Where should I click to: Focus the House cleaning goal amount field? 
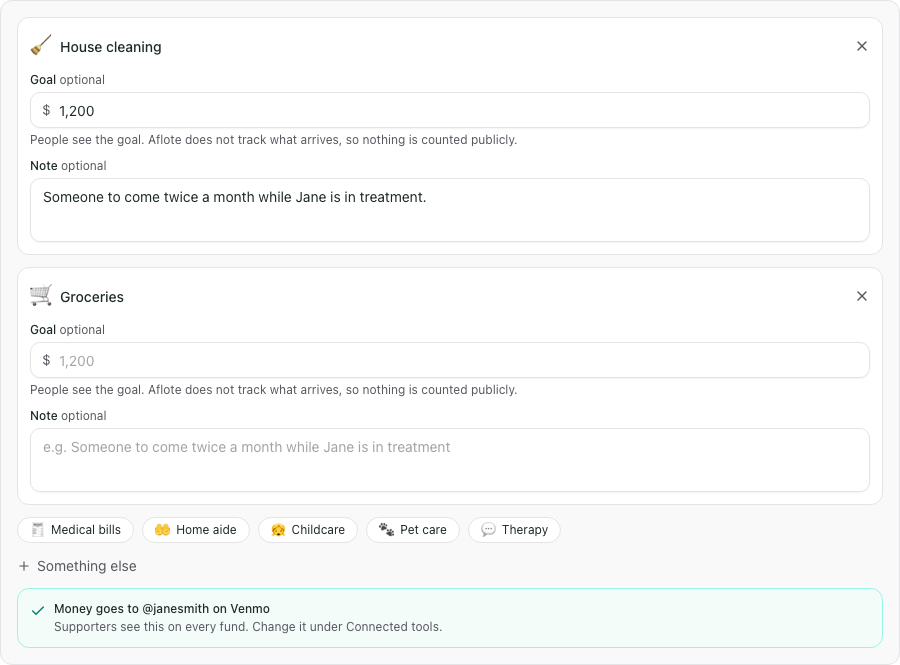pyautogui.click(x=449, y=110)
